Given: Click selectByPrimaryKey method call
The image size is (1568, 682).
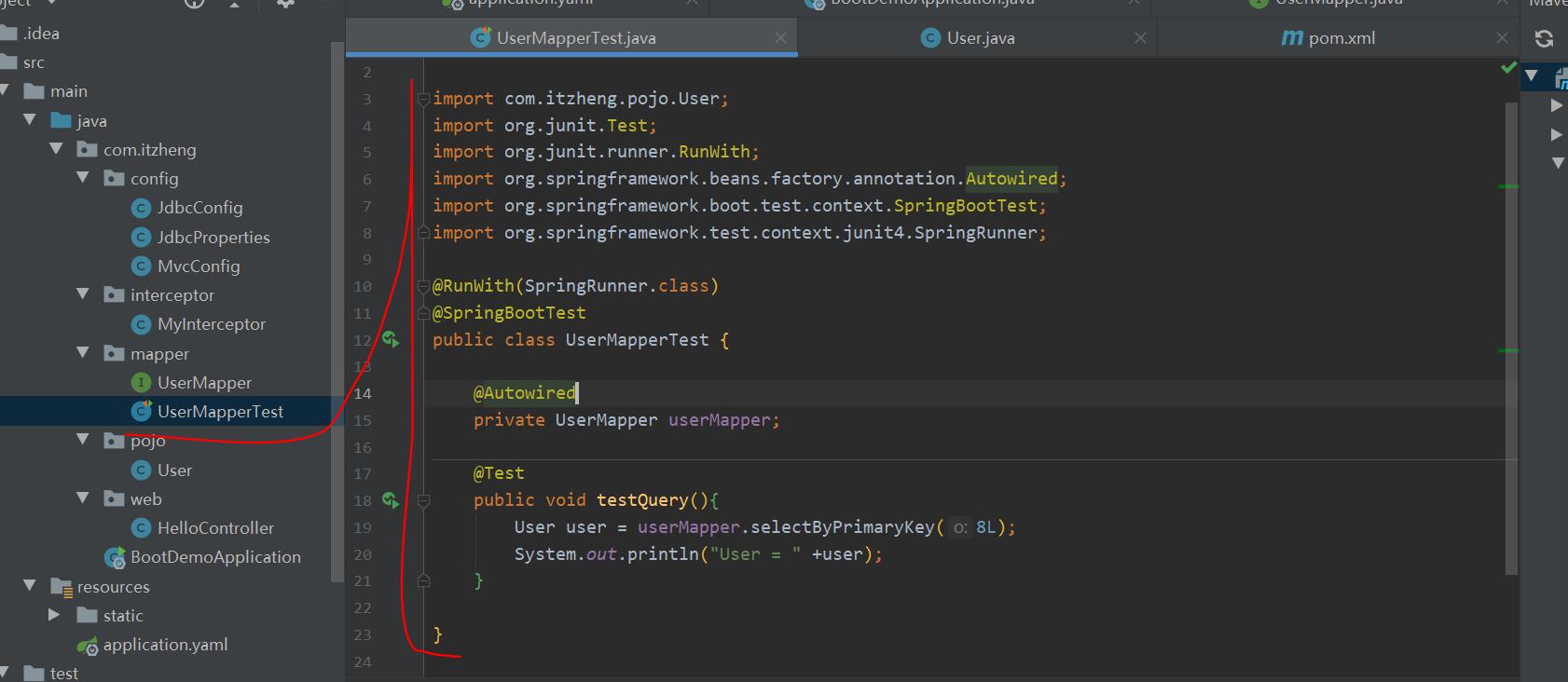Looking at the screenshot, I should 842,527.
